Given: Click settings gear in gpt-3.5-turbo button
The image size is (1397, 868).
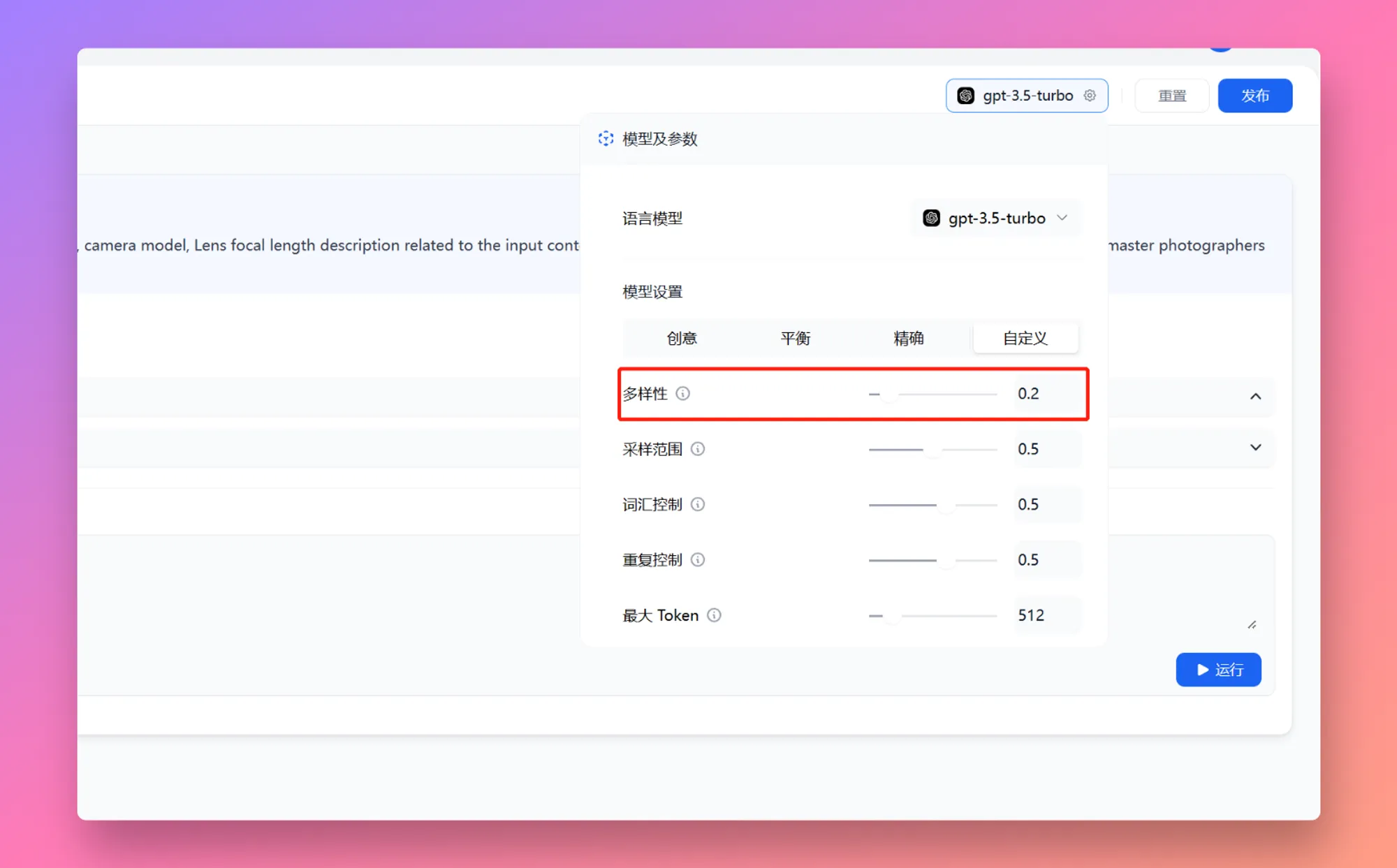Looking at the screenshot, I should click(1090, 96).
